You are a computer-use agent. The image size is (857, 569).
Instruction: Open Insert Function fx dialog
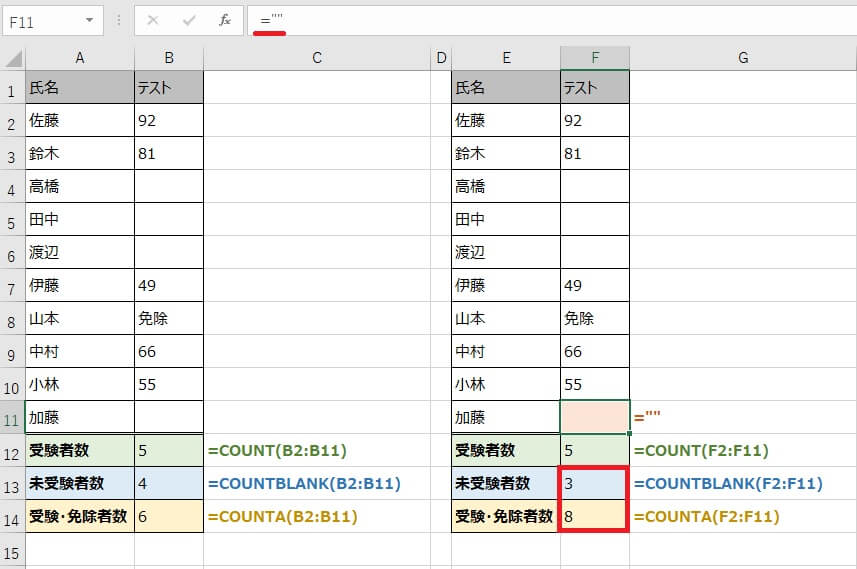click(225, 20)
